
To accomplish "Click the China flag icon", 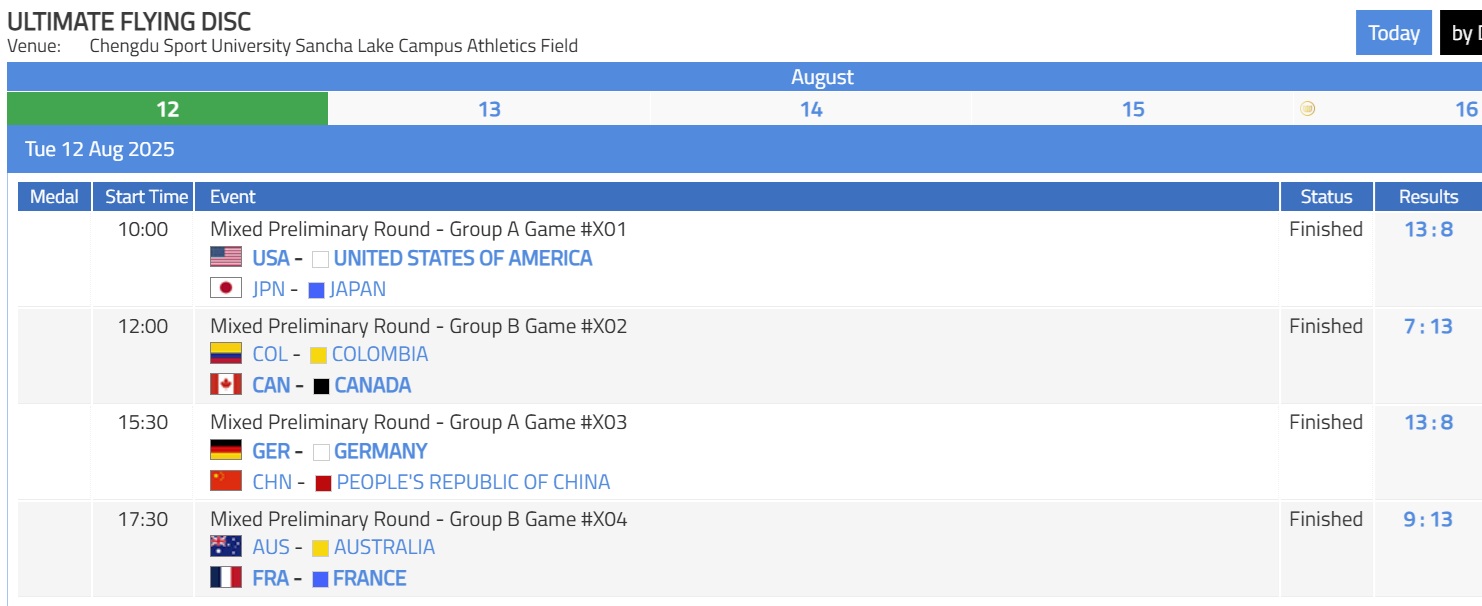I will point(226,482).
